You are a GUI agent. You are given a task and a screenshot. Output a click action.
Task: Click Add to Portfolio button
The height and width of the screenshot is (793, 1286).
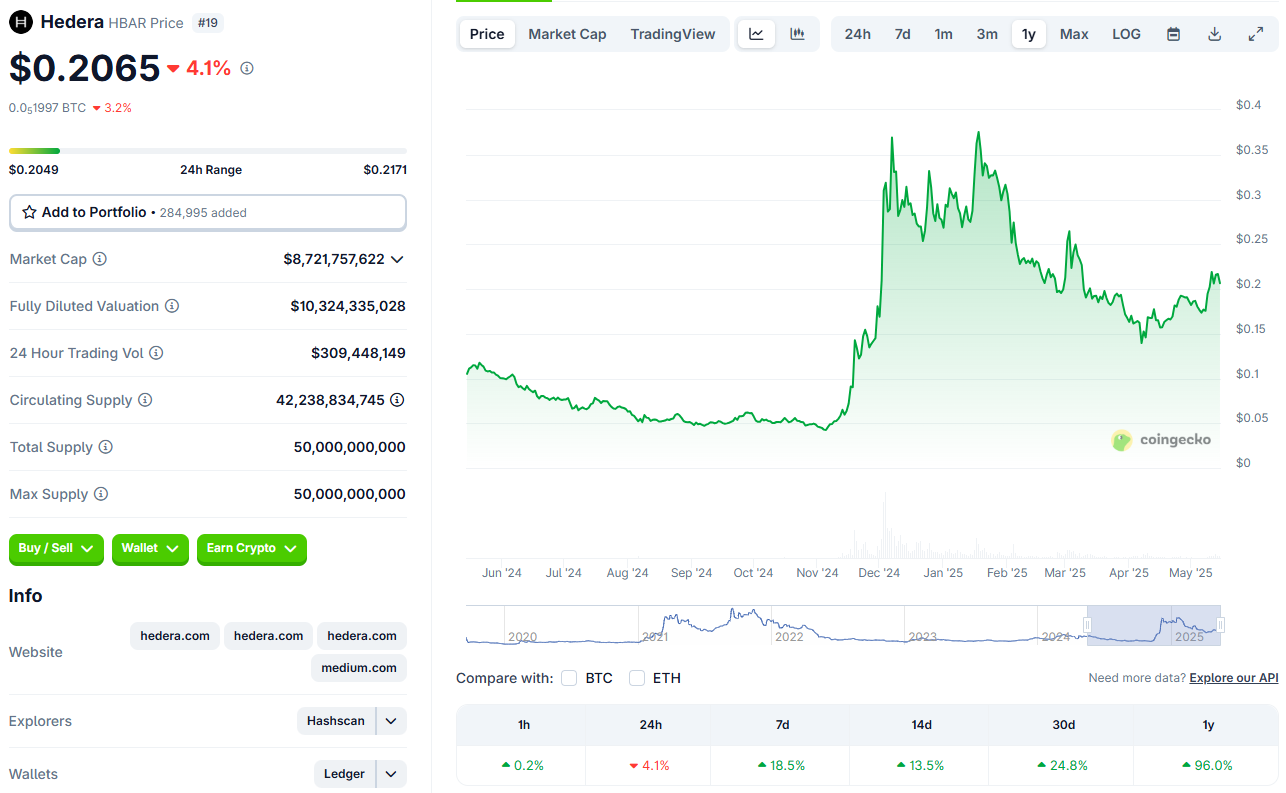pos(208,212)
